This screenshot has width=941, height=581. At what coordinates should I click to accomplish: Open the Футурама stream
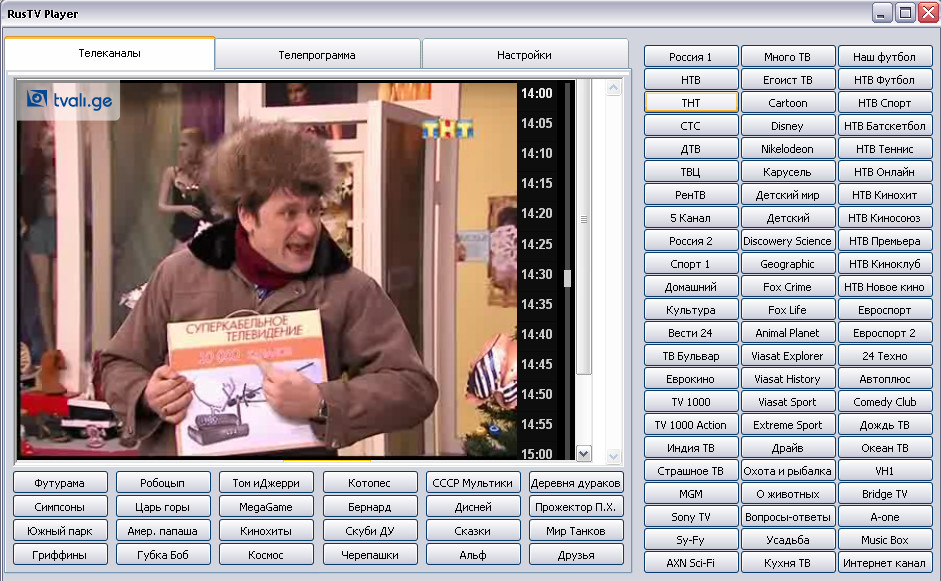60,483
